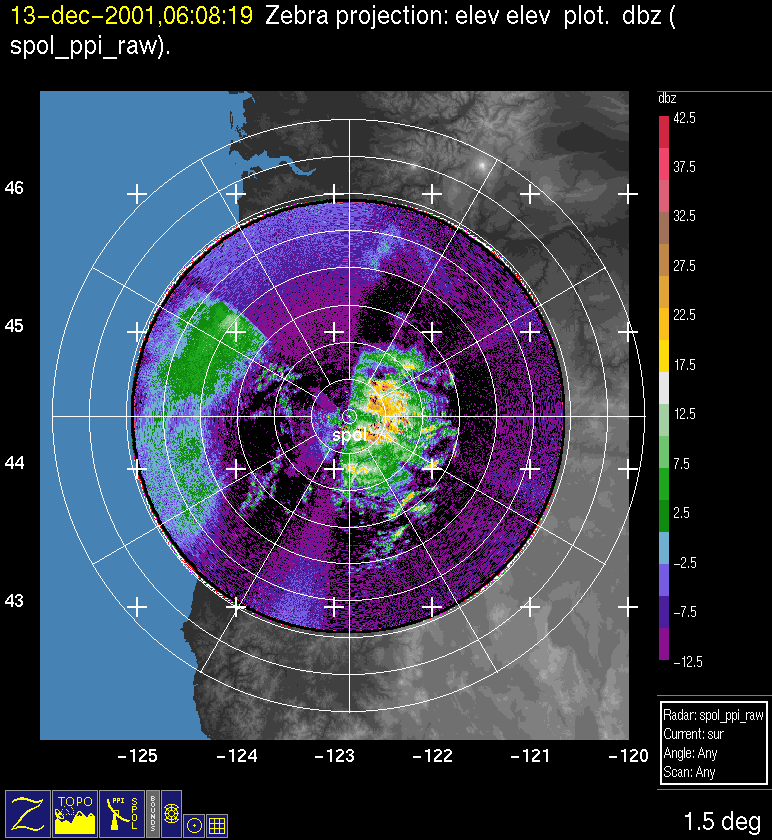Click the '1.5 deg' elevation label
The width and height of the screenshot is (772, 840).
721,821
